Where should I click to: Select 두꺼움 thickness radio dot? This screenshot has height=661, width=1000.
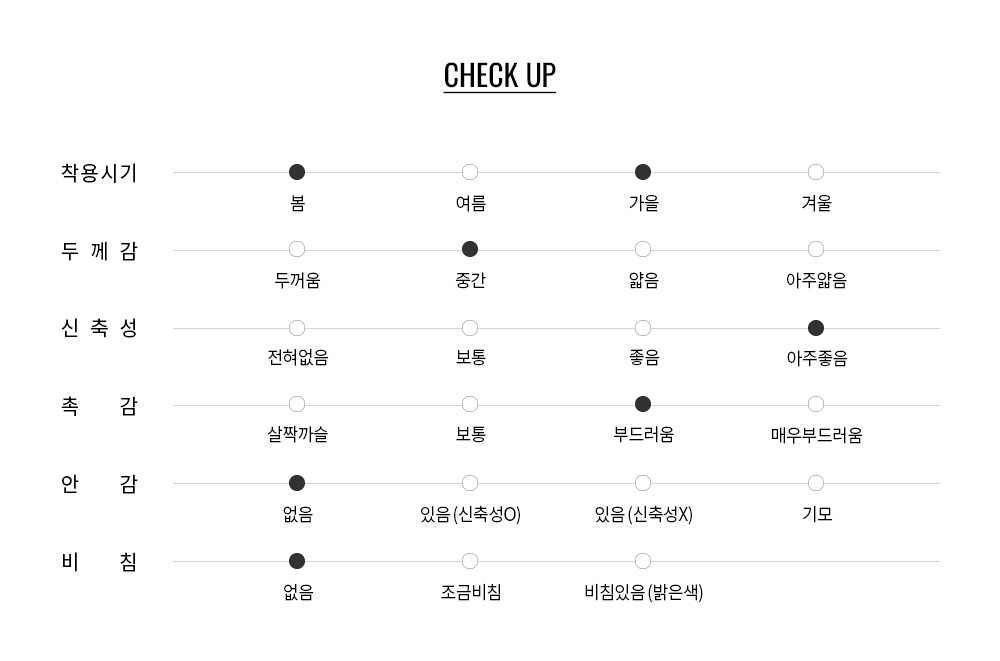pos(297,249)
